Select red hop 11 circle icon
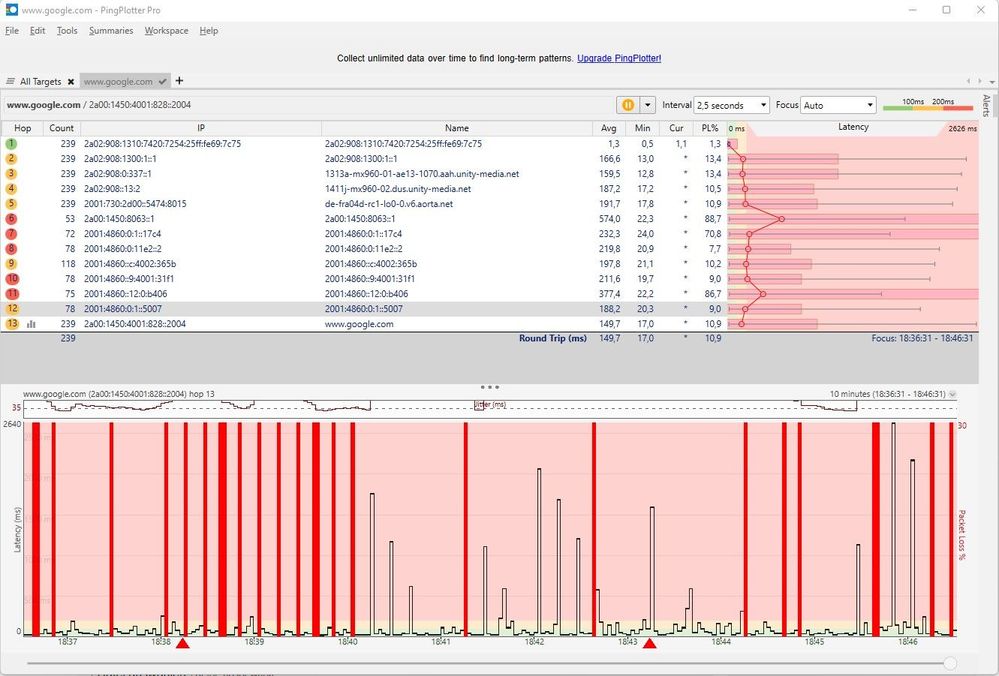999x676 pixels. point(11,294)
